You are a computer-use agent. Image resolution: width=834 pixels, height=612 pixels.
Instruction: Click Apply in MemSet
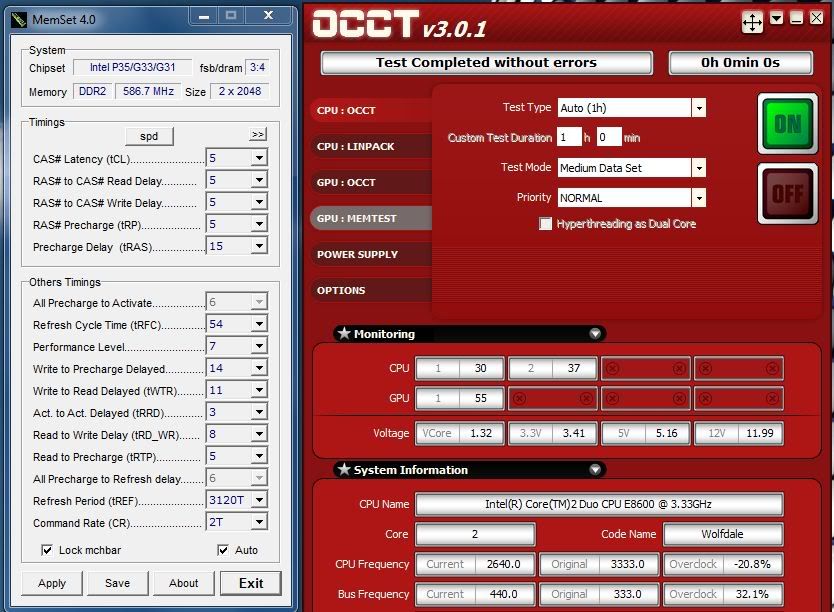tap(52, 583)
